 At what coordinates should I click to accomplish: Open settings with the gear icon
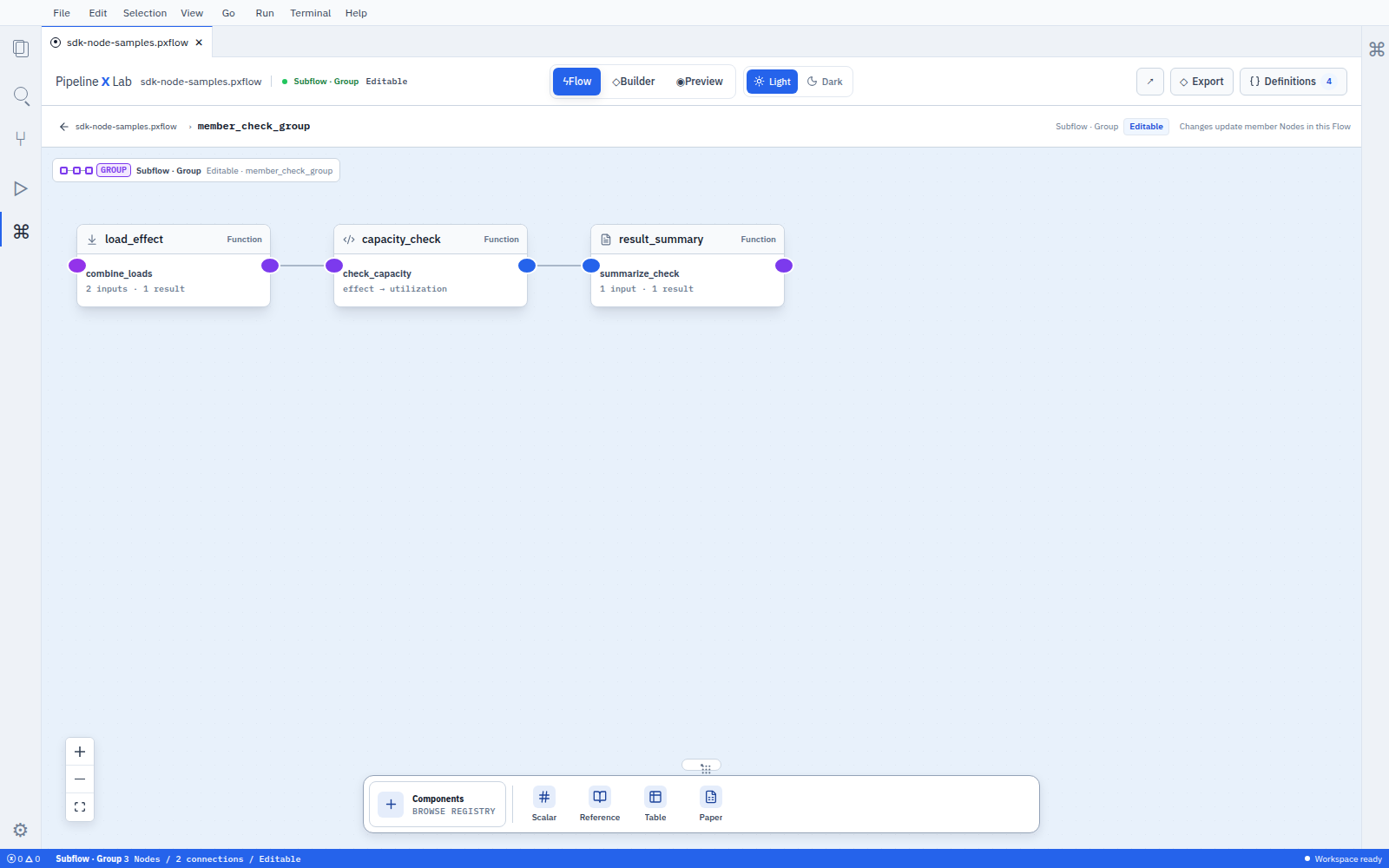21,830
